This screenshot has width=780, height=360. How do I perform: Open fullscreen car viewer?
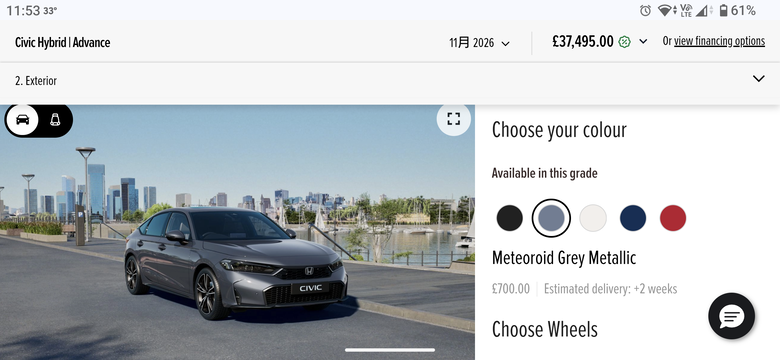pyautogui.click(x=453, y=119)
